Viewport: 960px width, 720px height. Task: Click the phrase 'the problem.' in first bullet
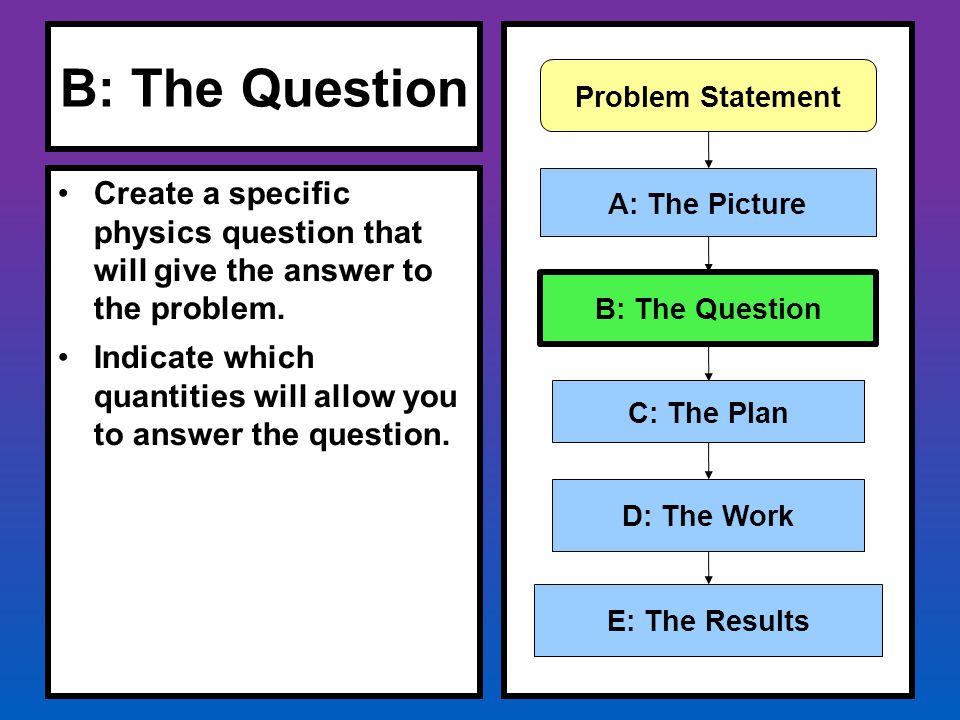click(189, 309)
